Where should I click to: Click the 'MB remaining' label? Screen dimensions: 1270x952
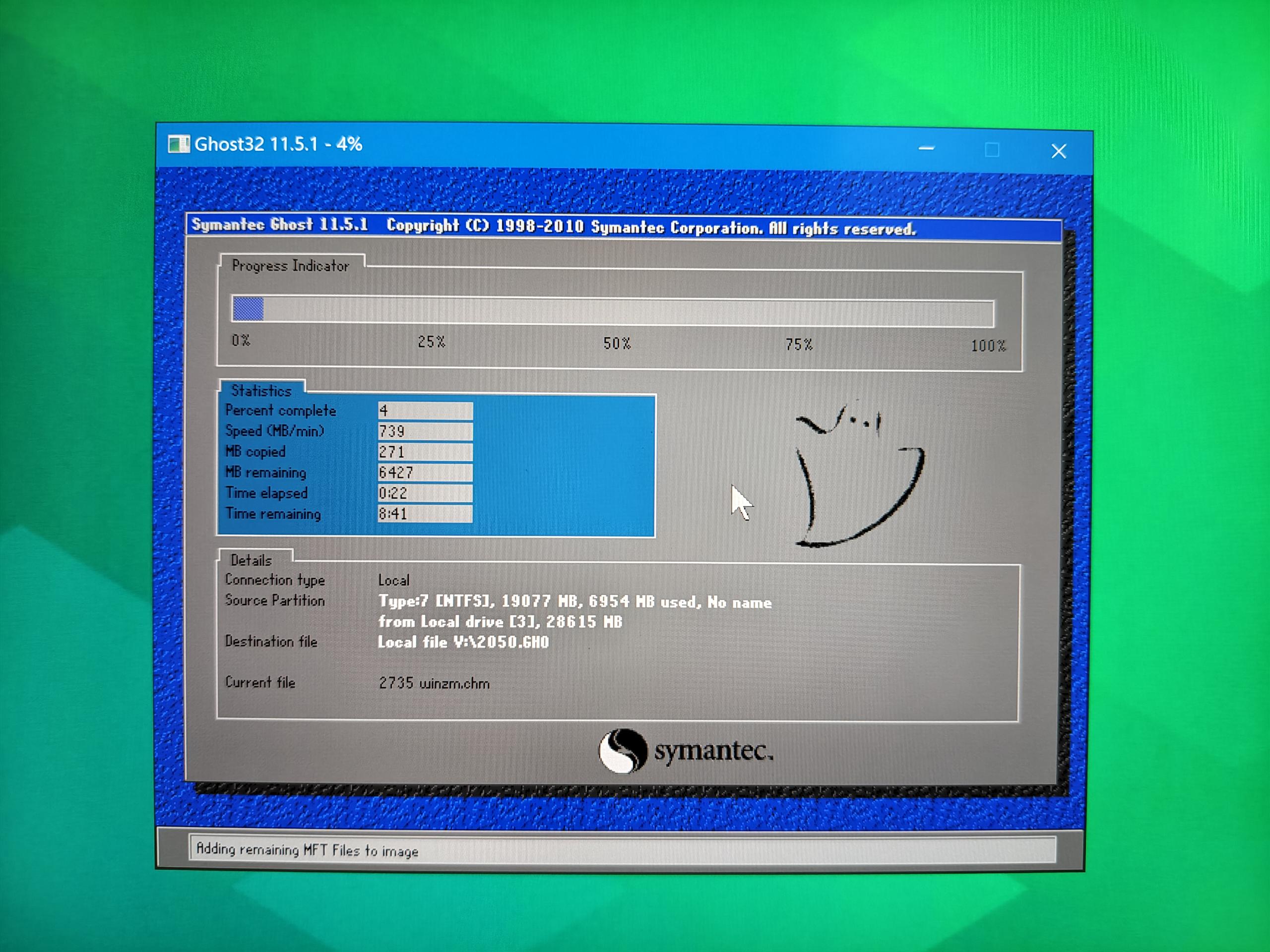pos(266,473)
